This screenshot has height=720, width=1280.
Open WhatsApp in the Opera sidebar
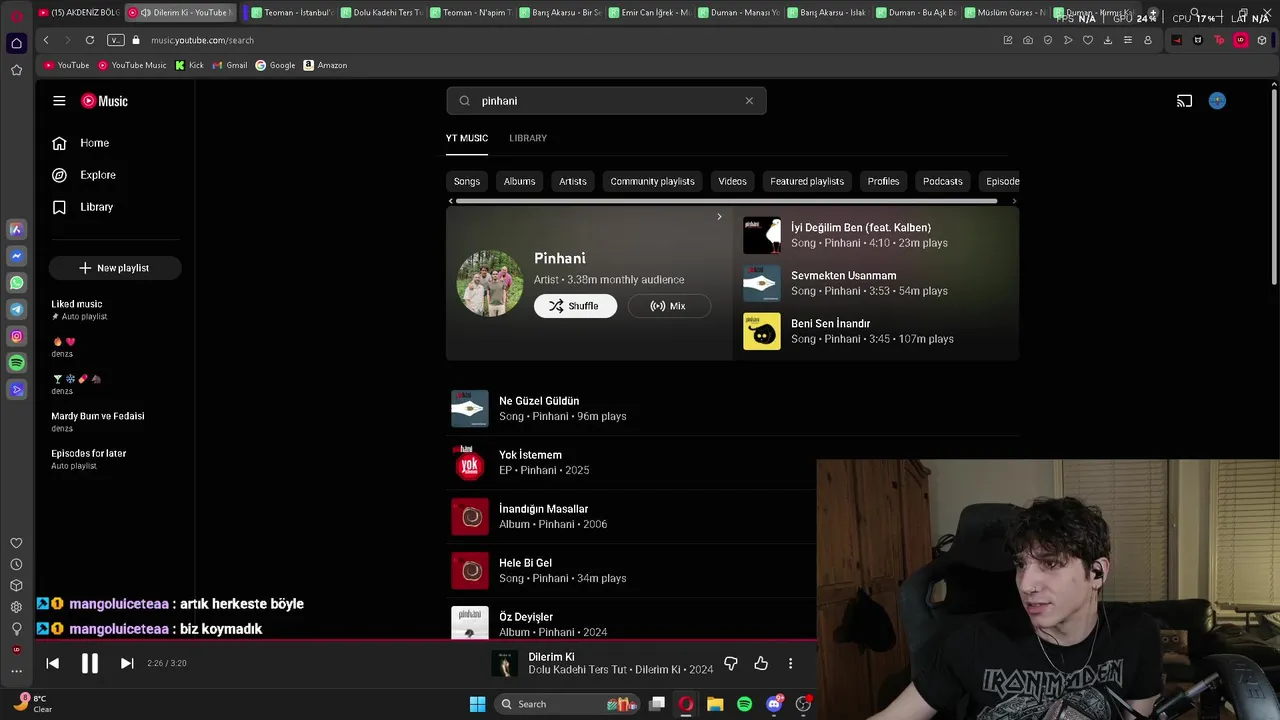coord(16,283)
